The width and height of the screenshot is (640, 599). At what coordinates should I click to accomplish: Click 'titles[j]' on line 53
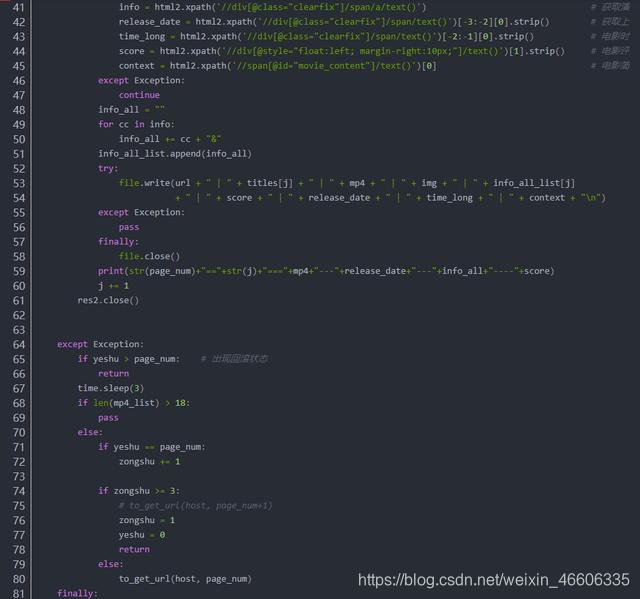(269, 183)
